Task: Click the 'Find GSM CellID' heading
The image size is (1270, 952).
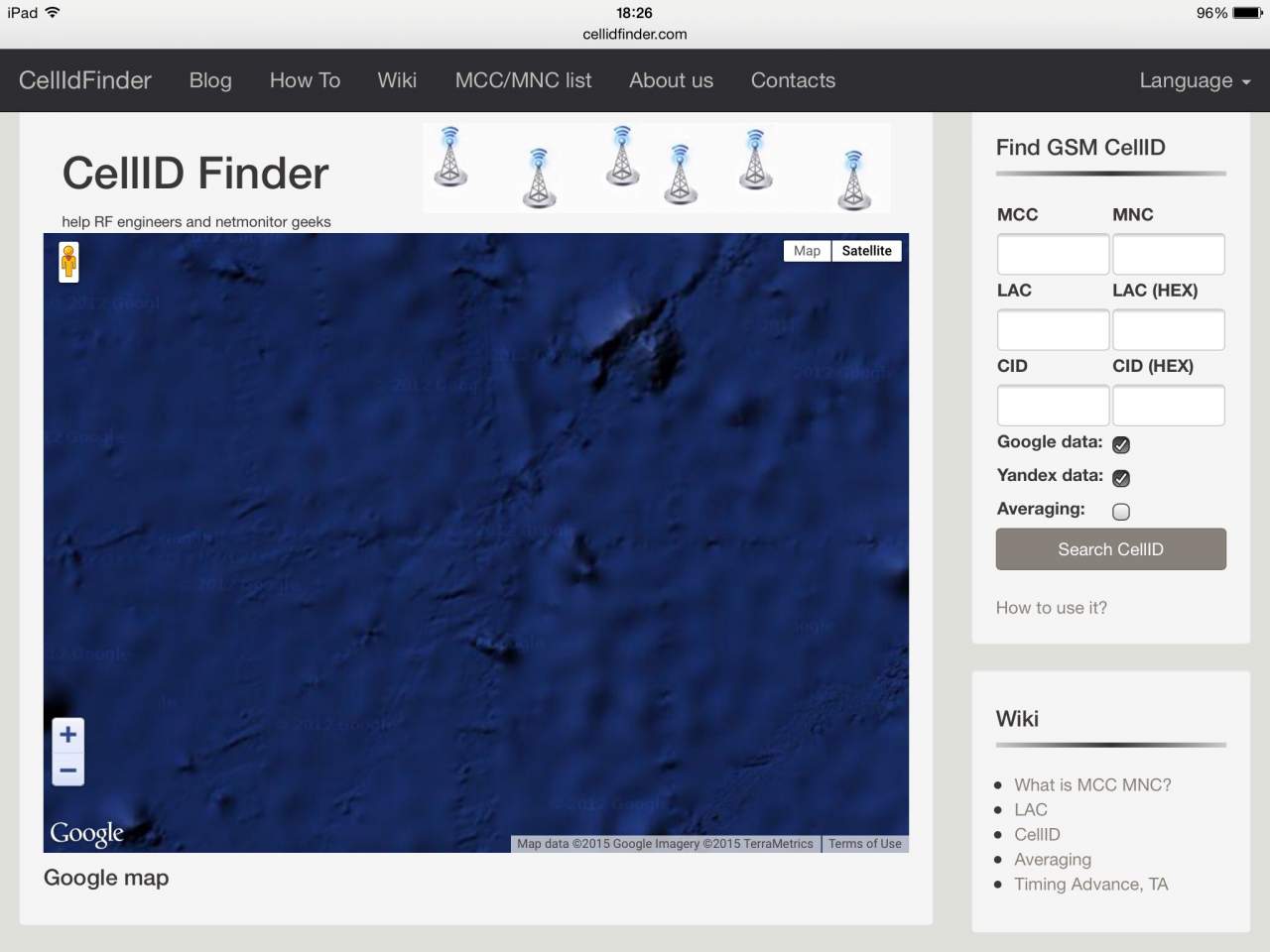Action: click(x=1080, y=148)
